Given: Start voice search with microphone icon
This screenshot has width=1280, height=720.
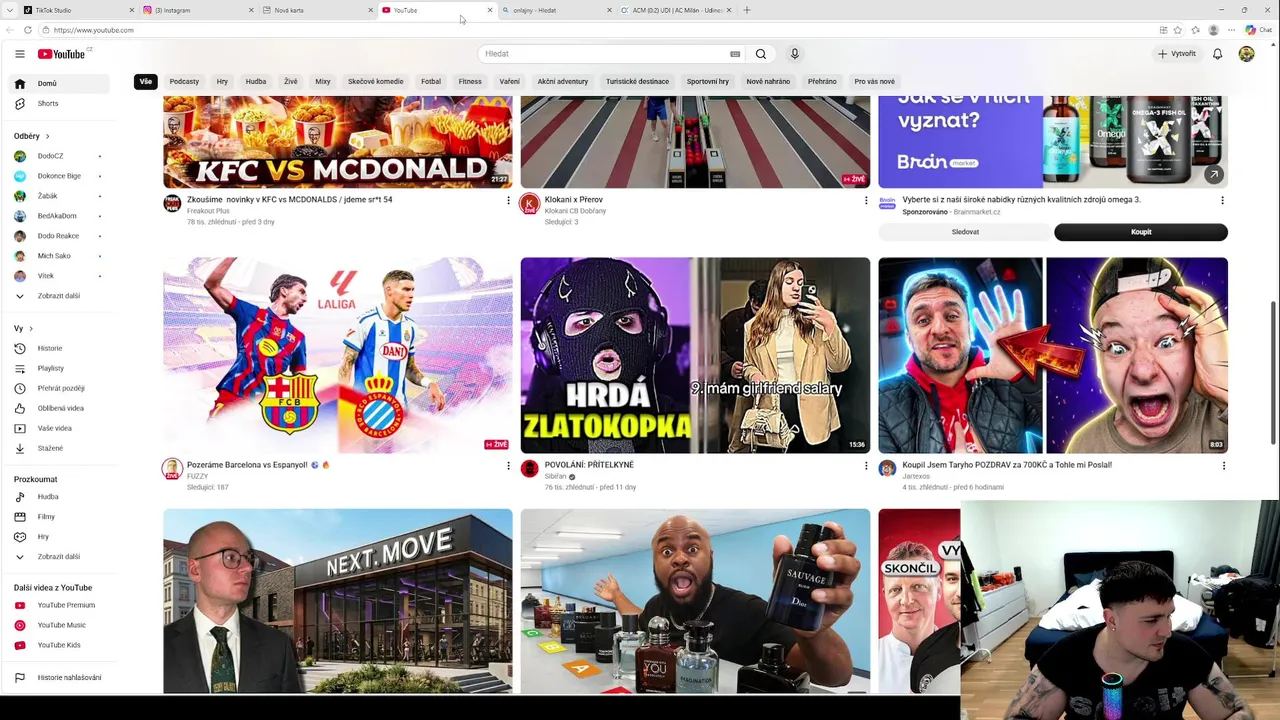Looking at the screenshot, I should click(795, 54).
